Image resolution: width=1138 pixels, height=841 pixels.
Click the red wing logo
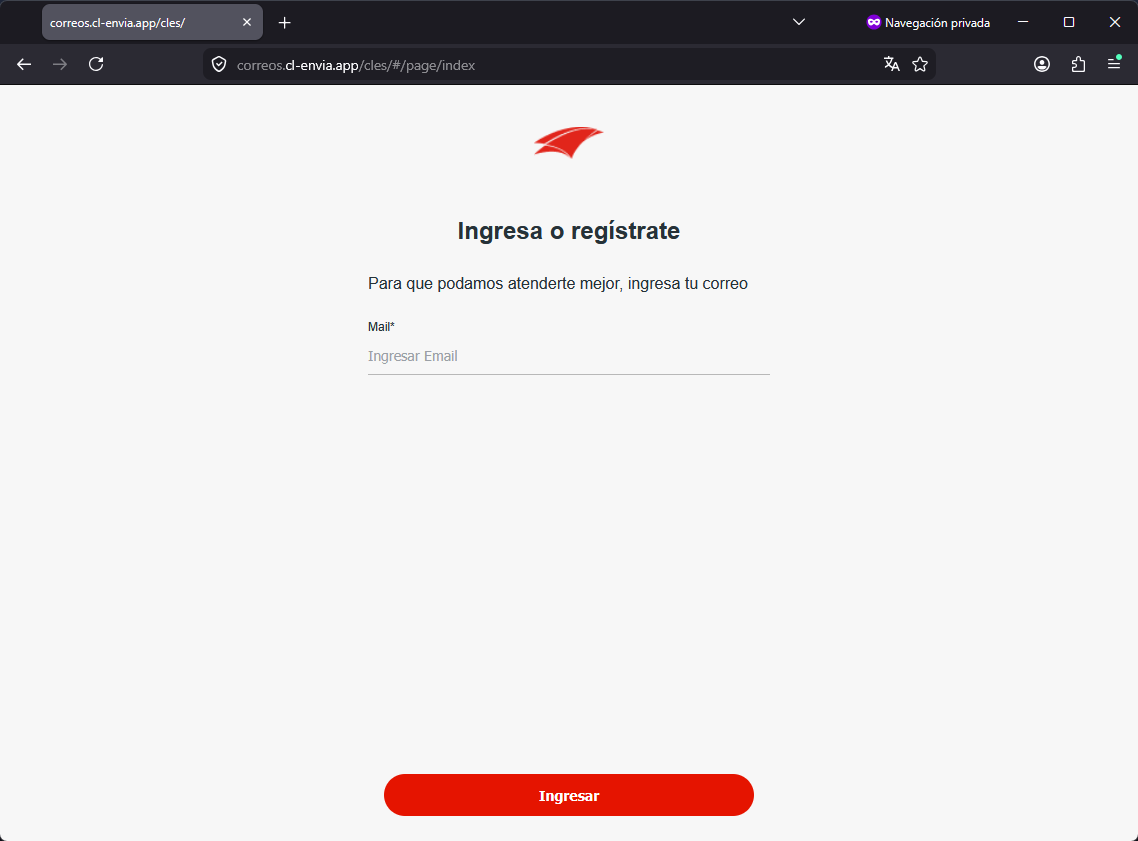(x=568, y=142)
